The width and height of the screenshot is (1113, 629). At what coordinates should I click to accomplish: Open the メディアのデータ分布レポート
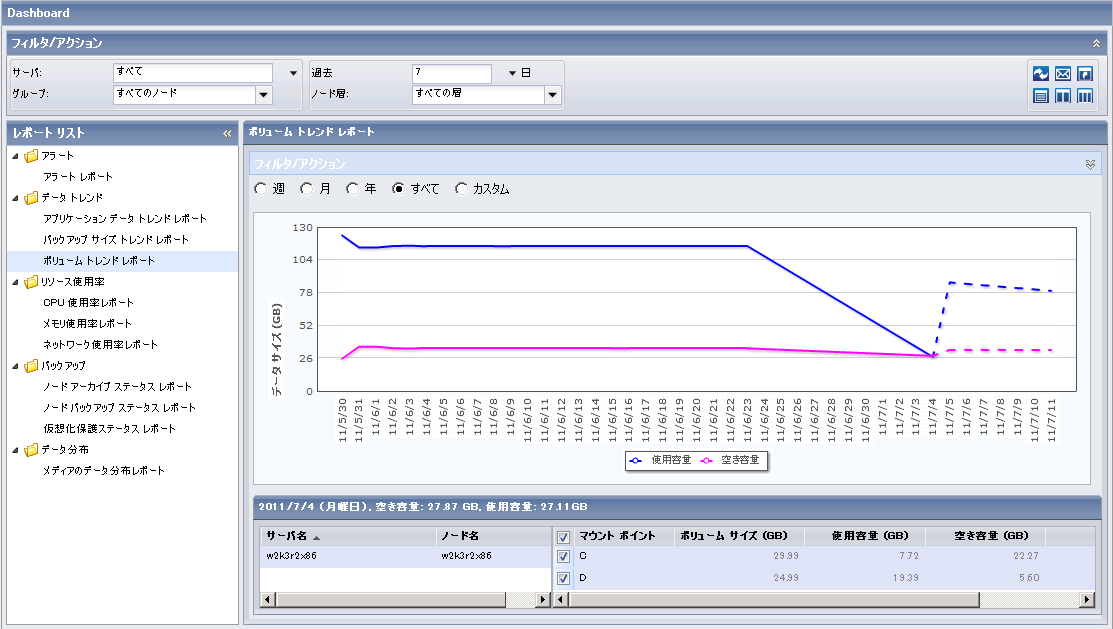[103, 470]
